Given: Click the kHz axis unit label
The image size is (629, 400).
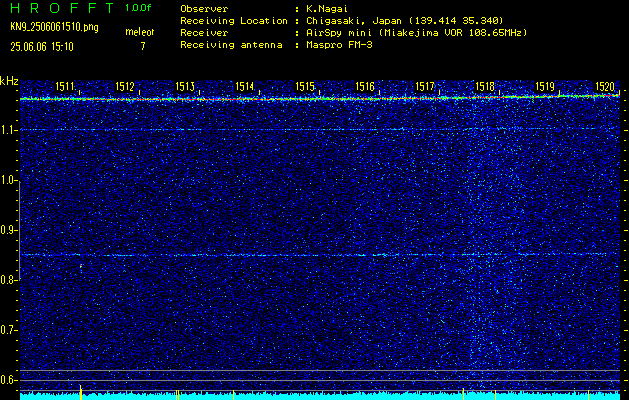Looking at the screenshot, I should (9, 81).
